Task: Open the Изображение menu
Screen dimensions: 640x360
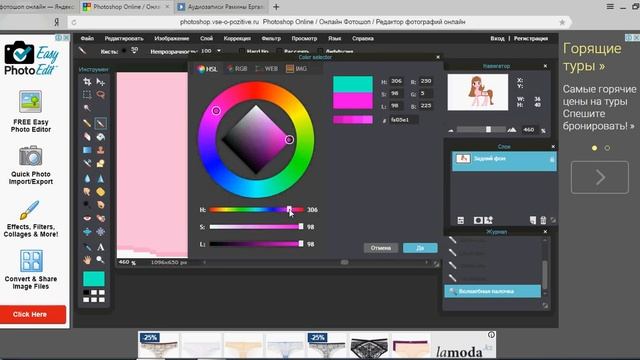Action: (x=172, y=38)
